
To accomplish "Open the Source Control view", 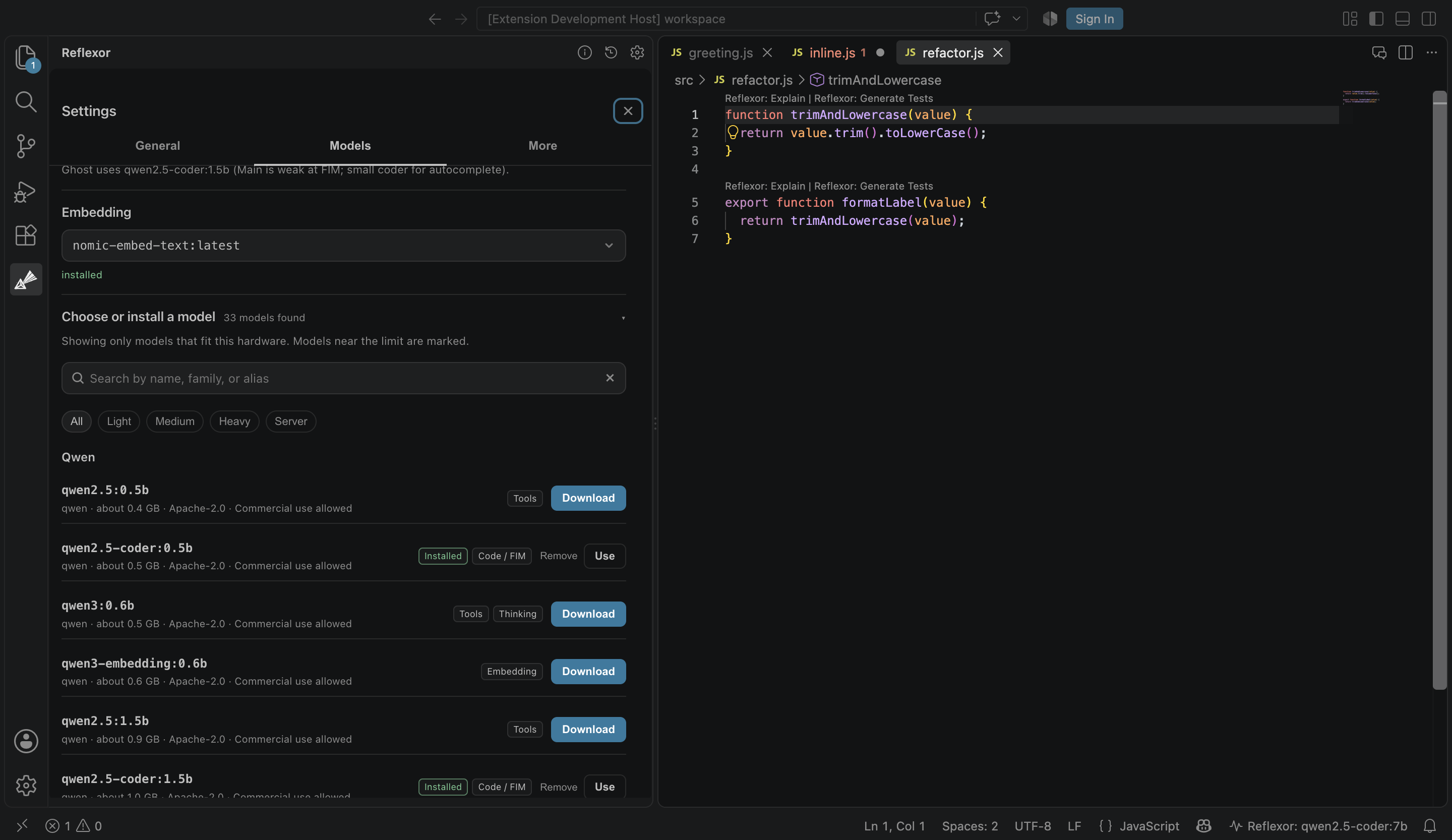I will (25, 146).
